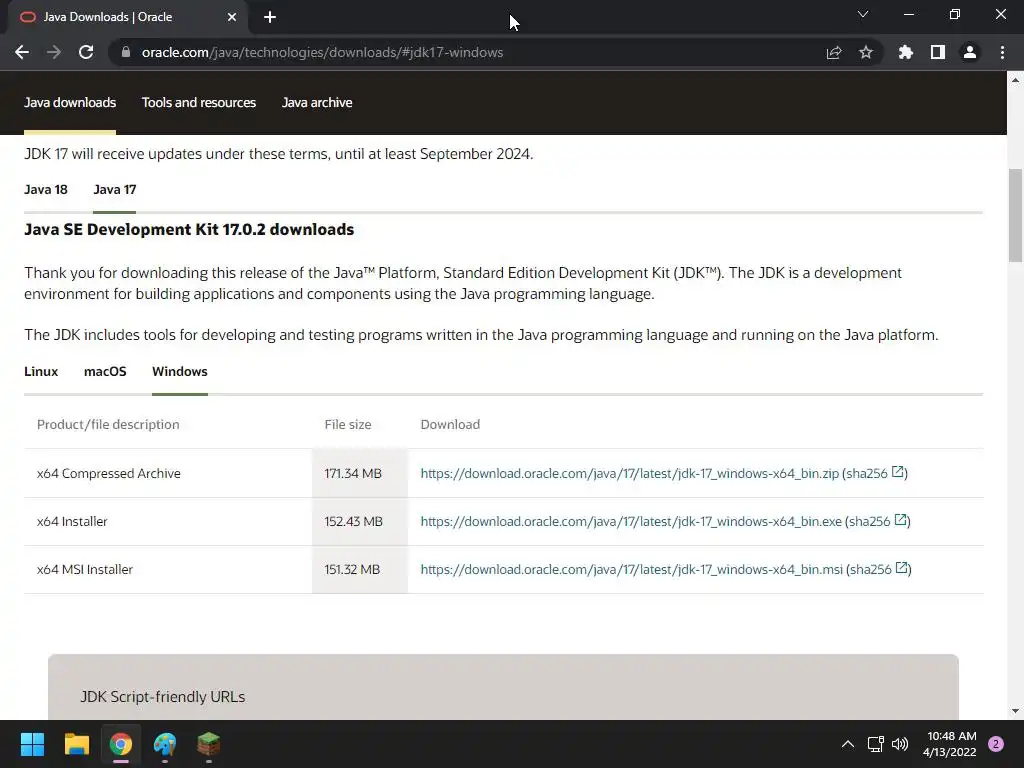Screen dimensions: 1024x768
Task: Select the Windows downloads tab
Action: [180, 372]
